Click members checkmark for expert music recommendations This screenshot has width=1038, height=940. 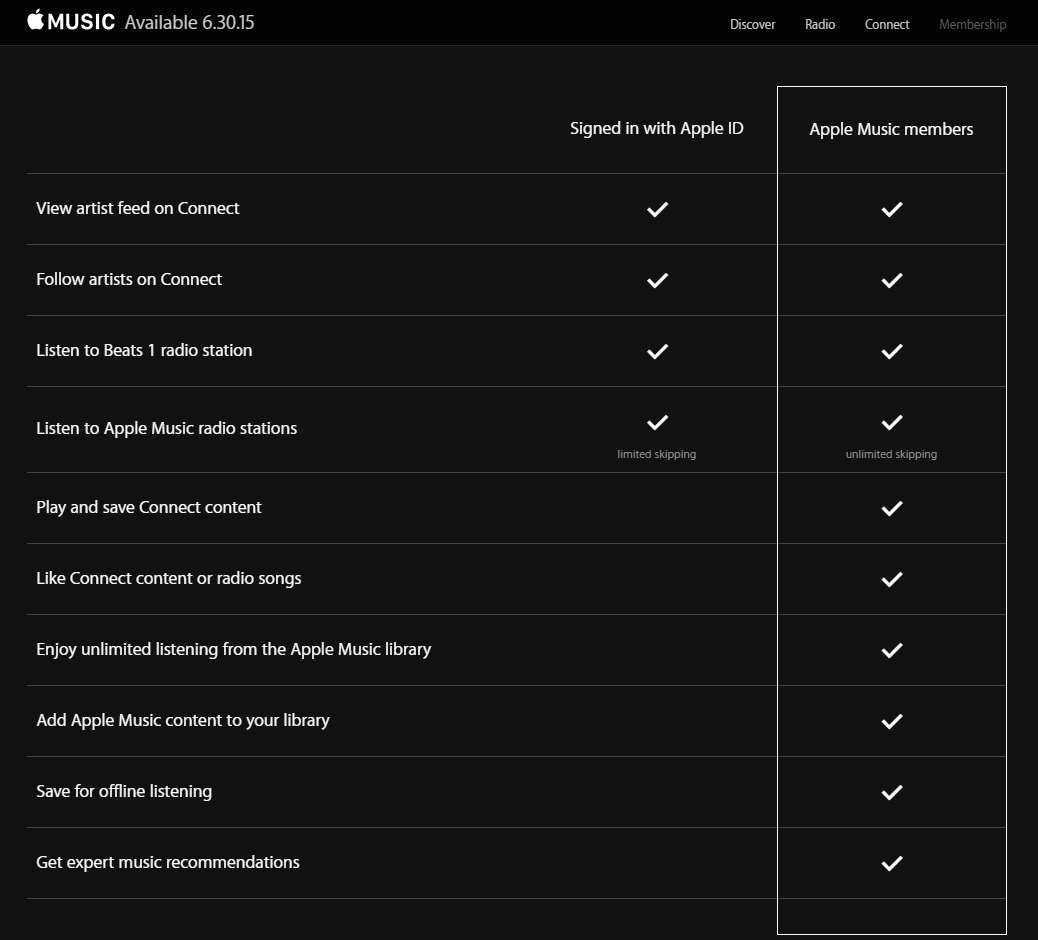[892, 863]
